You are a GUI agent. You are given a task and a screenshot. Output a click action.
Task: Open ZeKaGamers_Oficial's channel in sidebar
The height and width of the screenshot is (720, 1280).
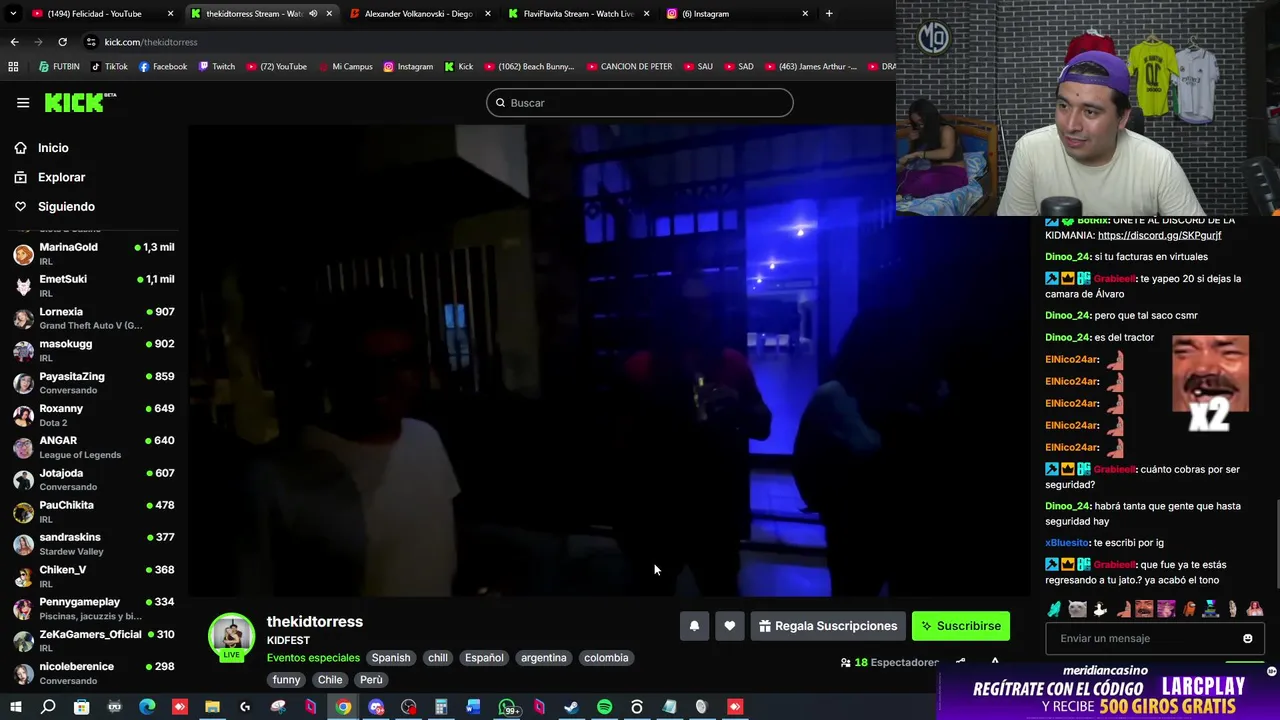[x=93, y=640]
